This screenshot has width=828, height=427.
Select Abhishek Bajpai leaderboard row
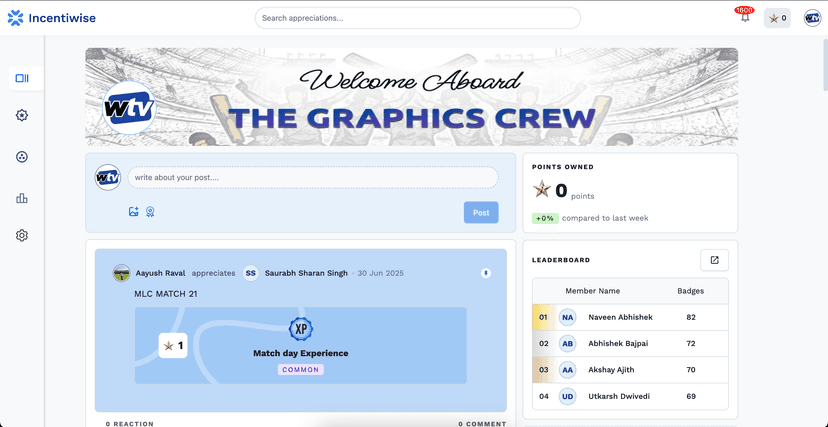(x=618, y=343)
